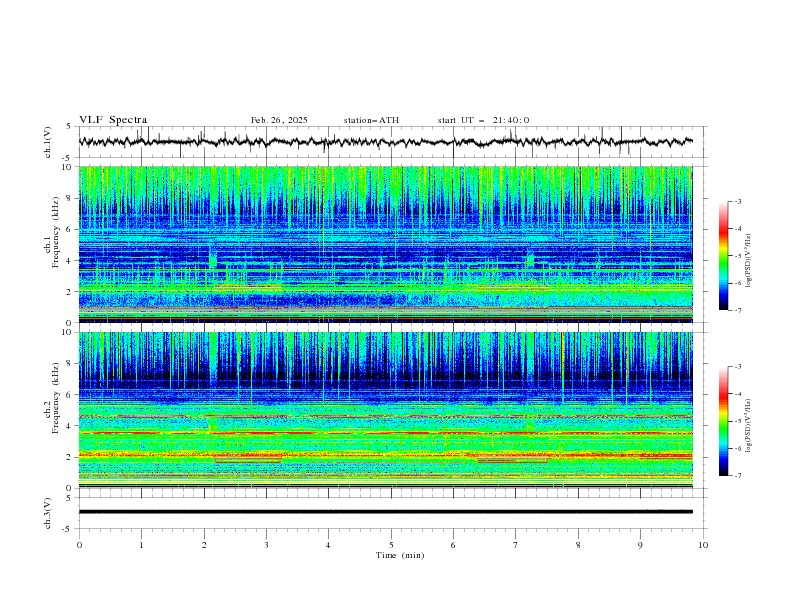
Task: Click the ch.2 "Frequency (kHz)" axis label
Action: [x=56, y=397]
